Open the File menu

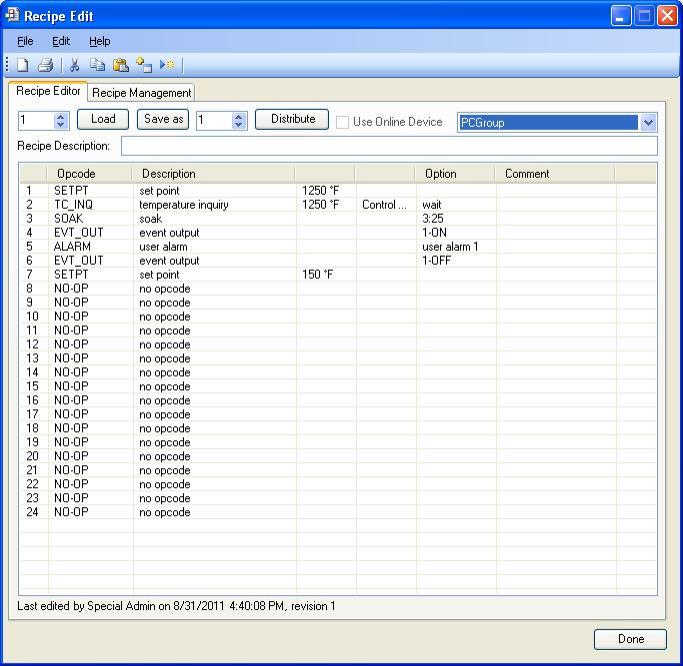(x=25, y=41)
